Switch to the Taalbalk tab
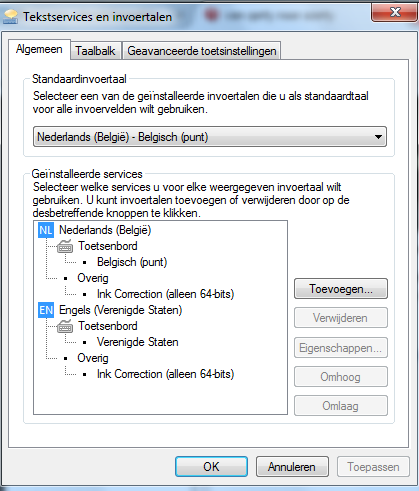The height and width of the screenshot is (491, 419). point(95,51)
